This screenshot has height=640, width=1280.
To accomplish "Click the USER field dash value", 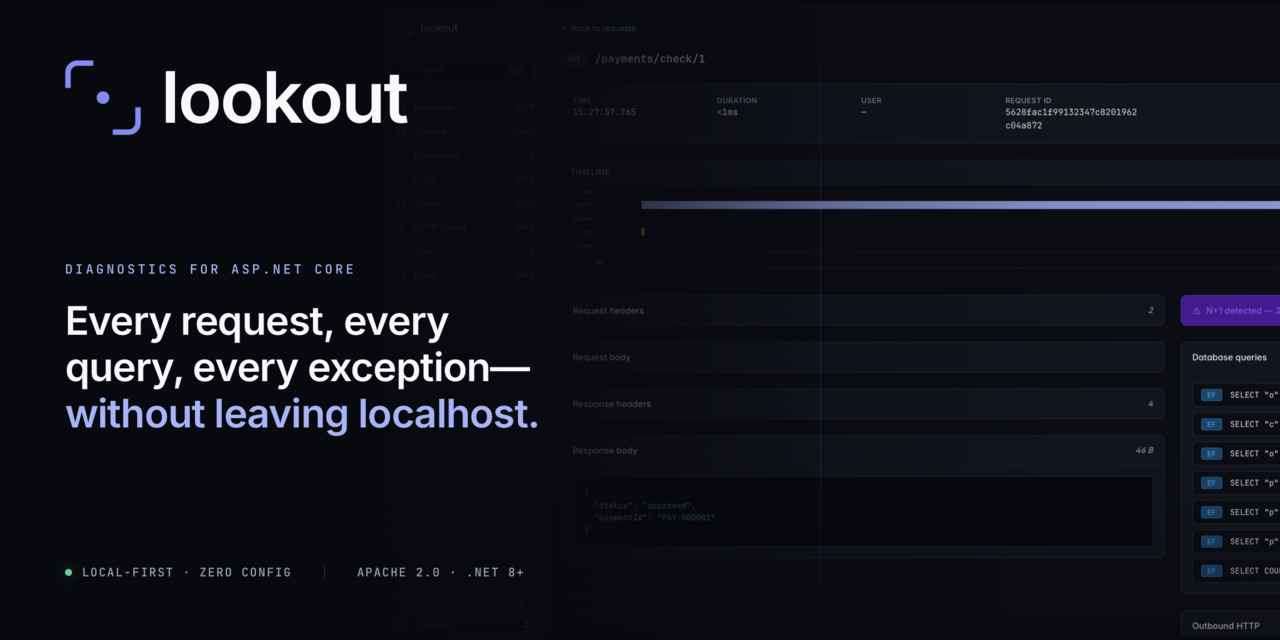I will click(864, 112).
